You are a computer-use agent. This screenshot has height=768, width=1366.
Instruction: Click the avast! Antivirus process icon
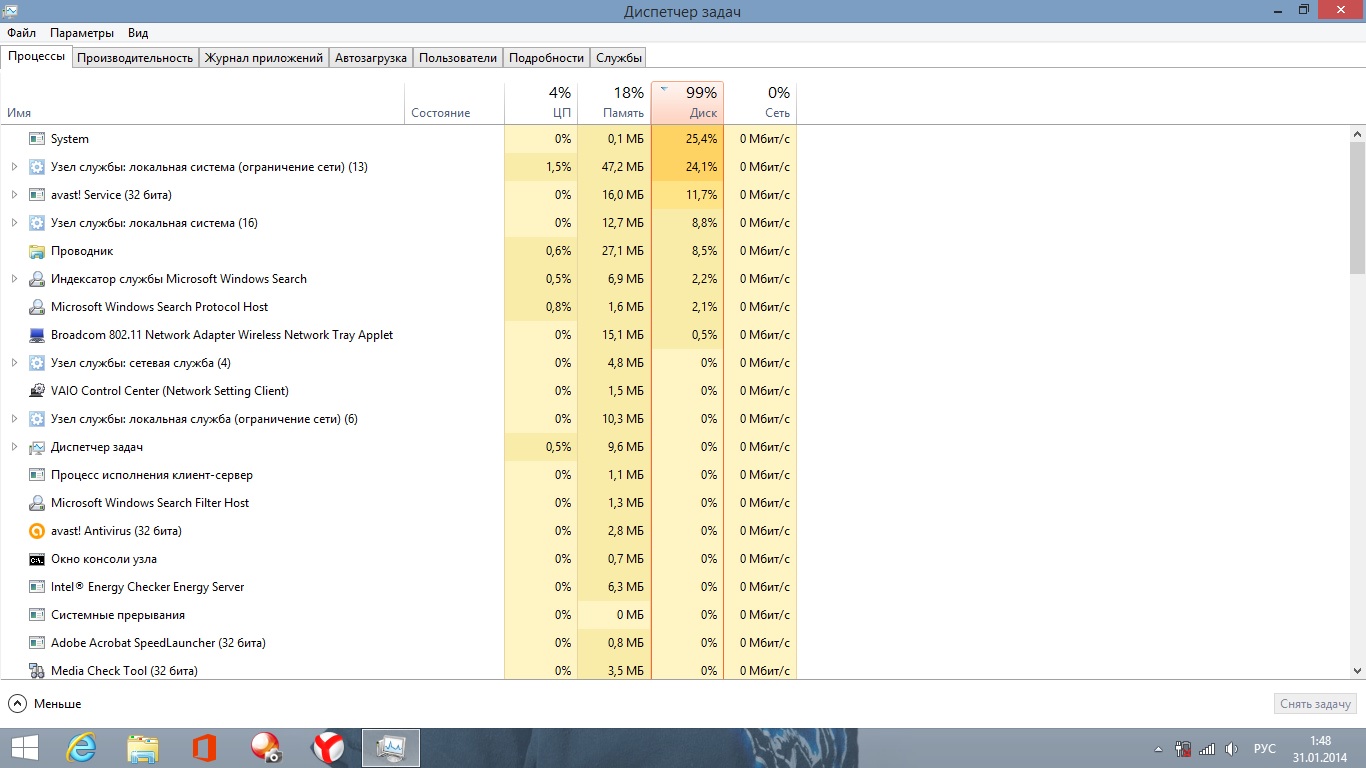point(37,531)
